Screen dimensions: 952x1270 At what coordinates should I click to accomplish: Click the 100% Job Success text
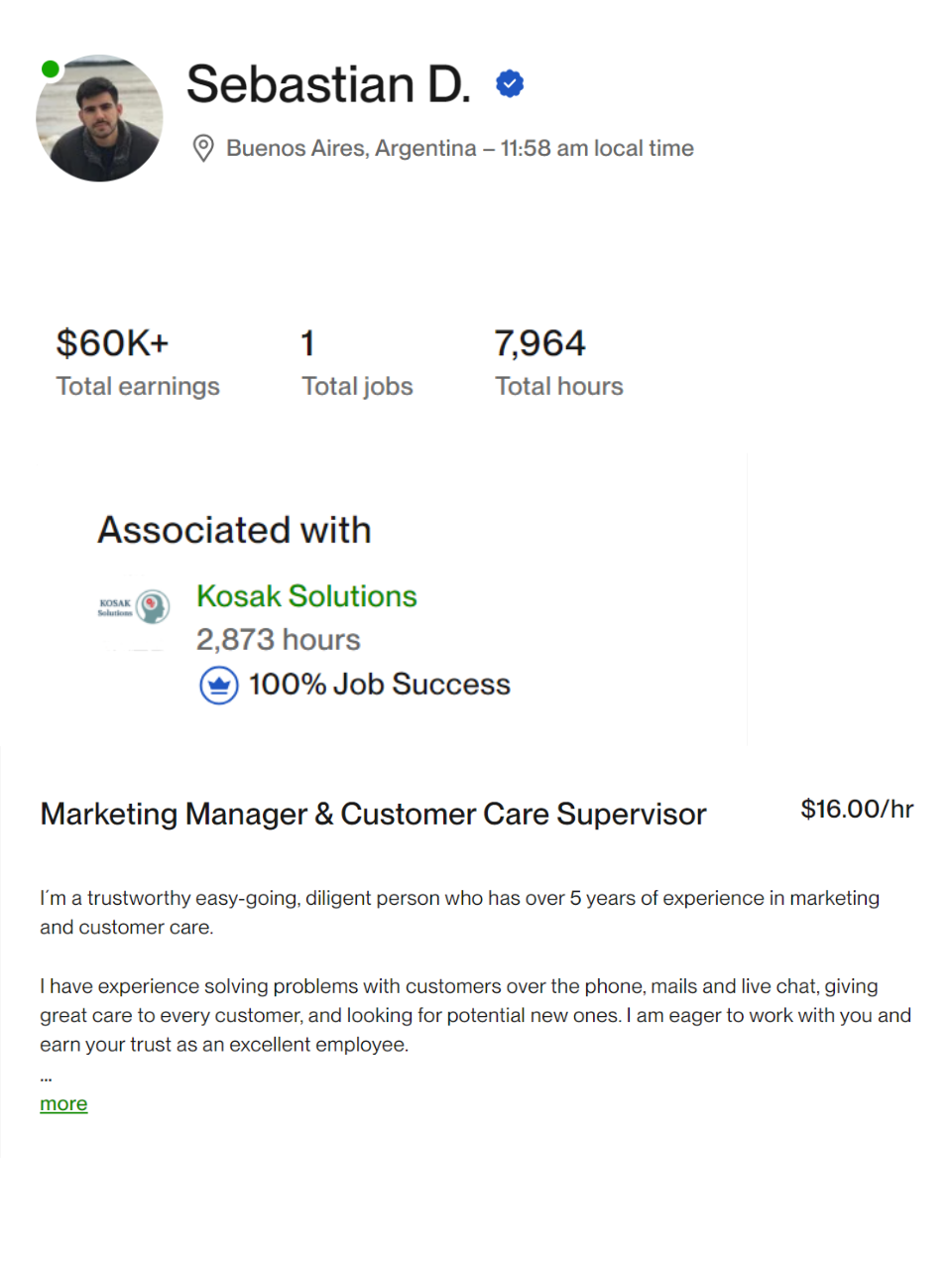(379, 685)
